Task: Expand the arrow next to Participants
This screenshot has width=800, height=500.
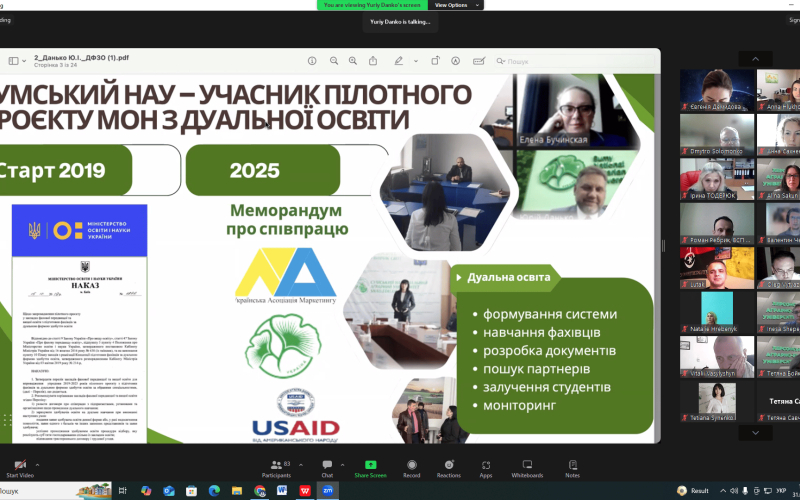Action: pos(301,465)
